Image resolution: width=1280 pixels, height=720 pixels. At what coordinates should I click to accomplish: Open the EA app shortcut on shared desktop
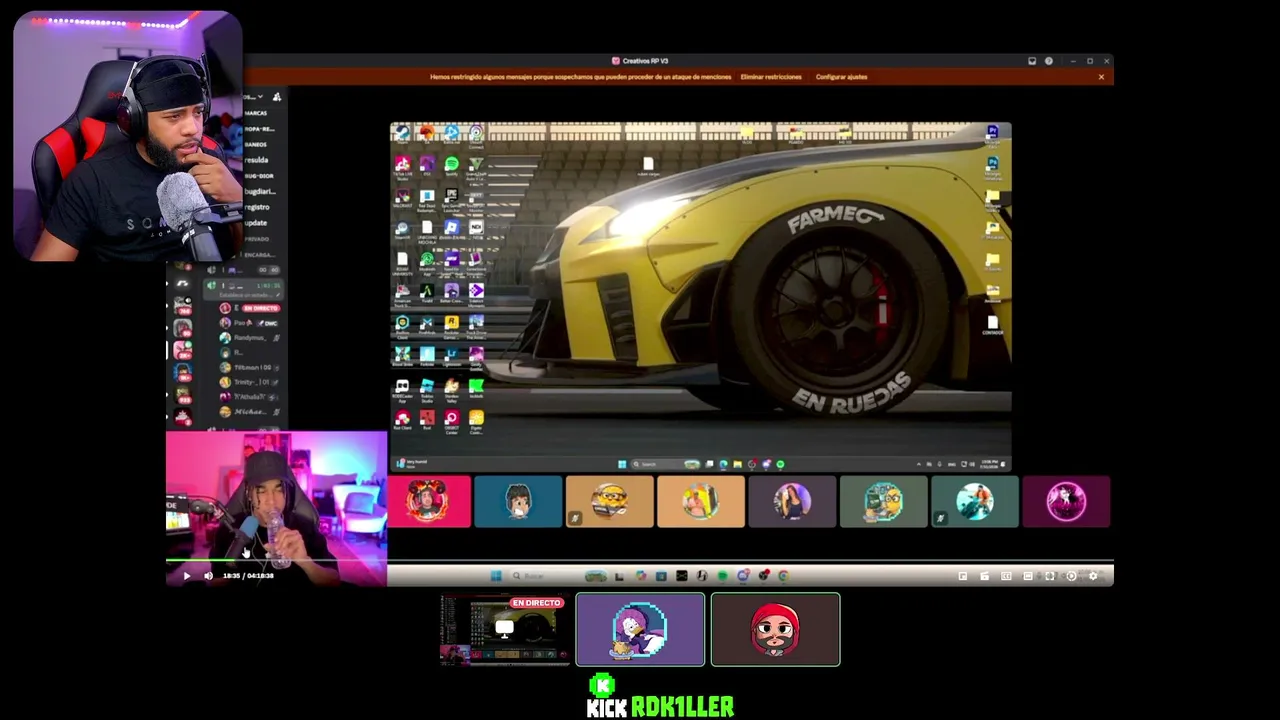(427, 133)
